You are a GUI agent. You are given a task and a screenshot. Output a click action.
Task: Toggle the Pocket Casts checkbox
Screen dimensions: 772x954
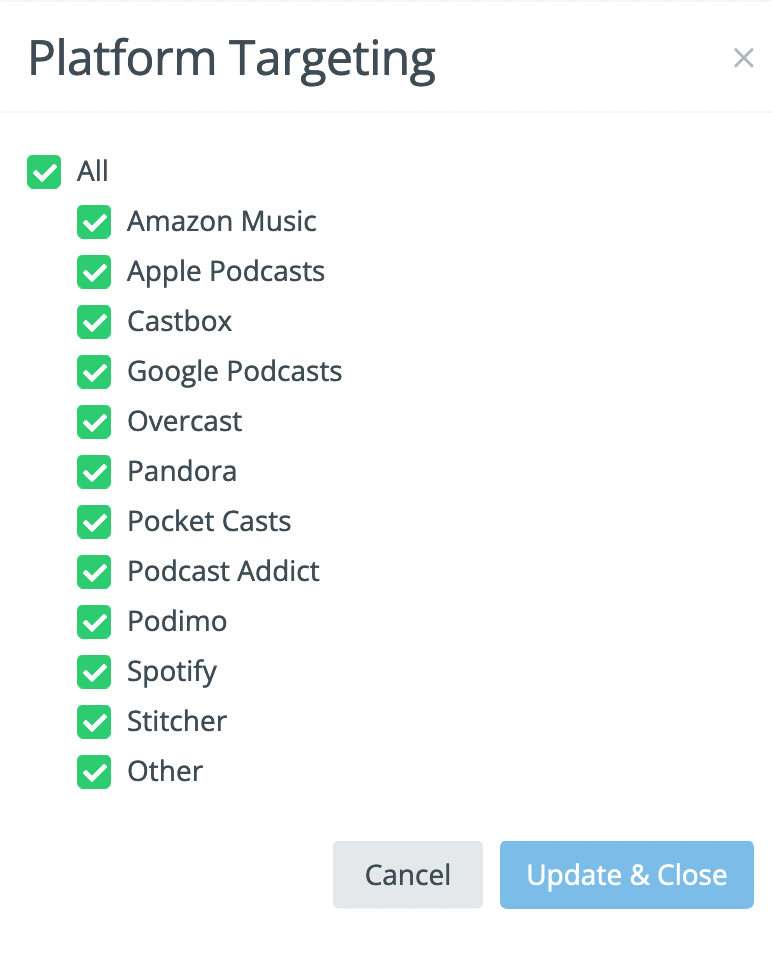tap(94, 521)
